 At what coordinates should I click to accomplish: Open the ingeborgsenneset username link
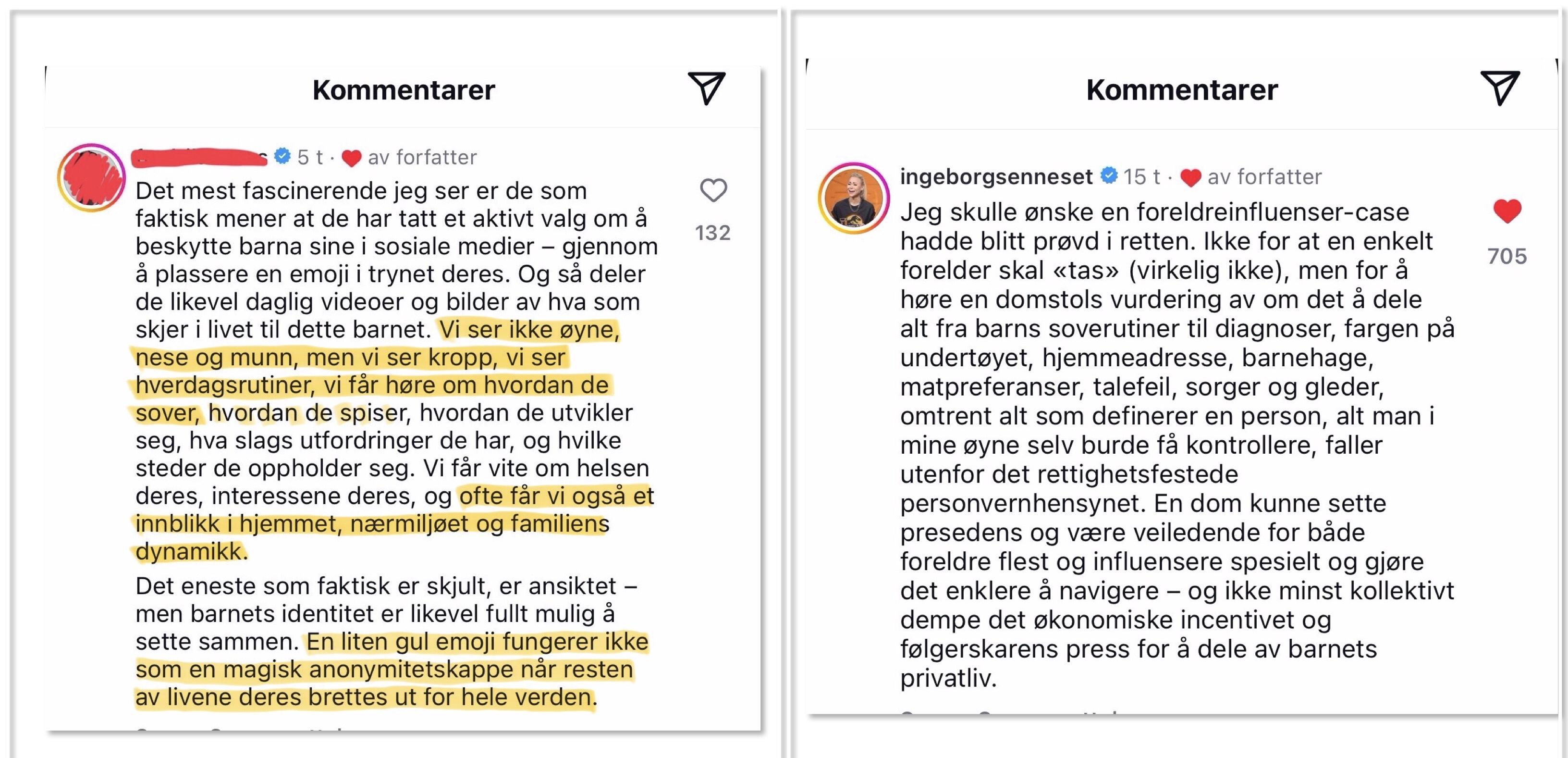click(996, 176)
